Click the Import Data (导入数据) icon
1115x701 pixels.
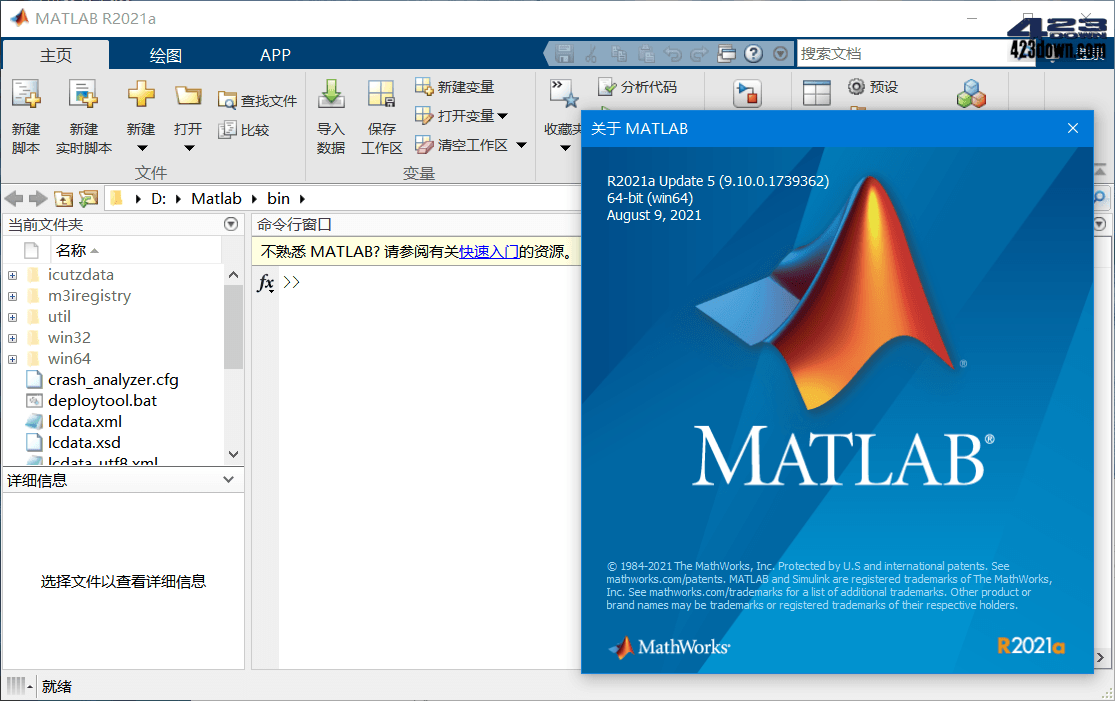tap(331, 94)
